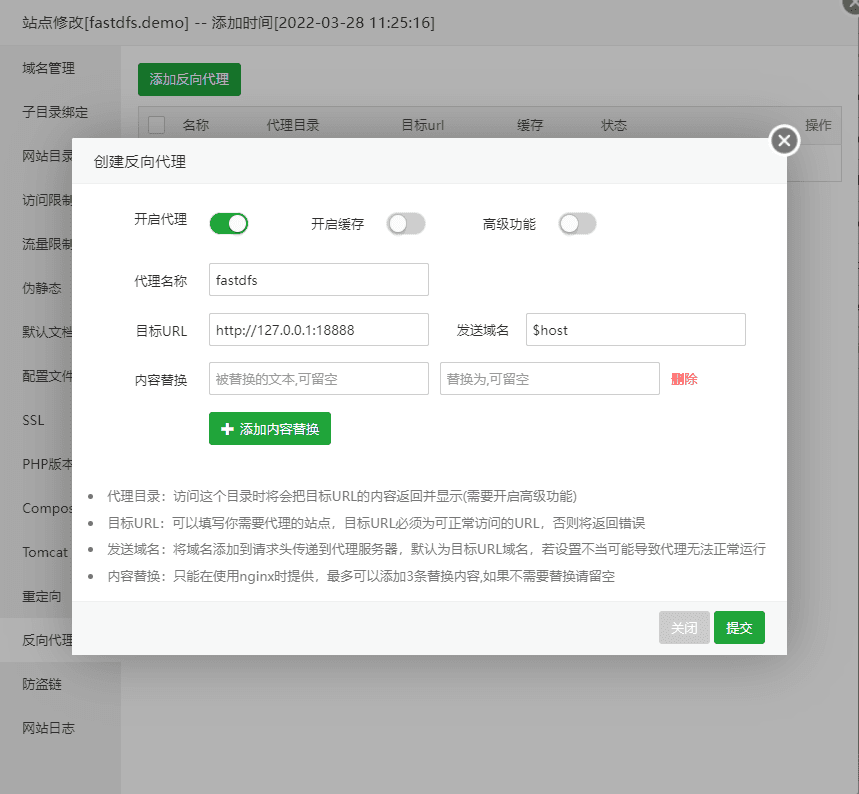Open the 配置文件 sidebar tab

(x=36, y=376)
